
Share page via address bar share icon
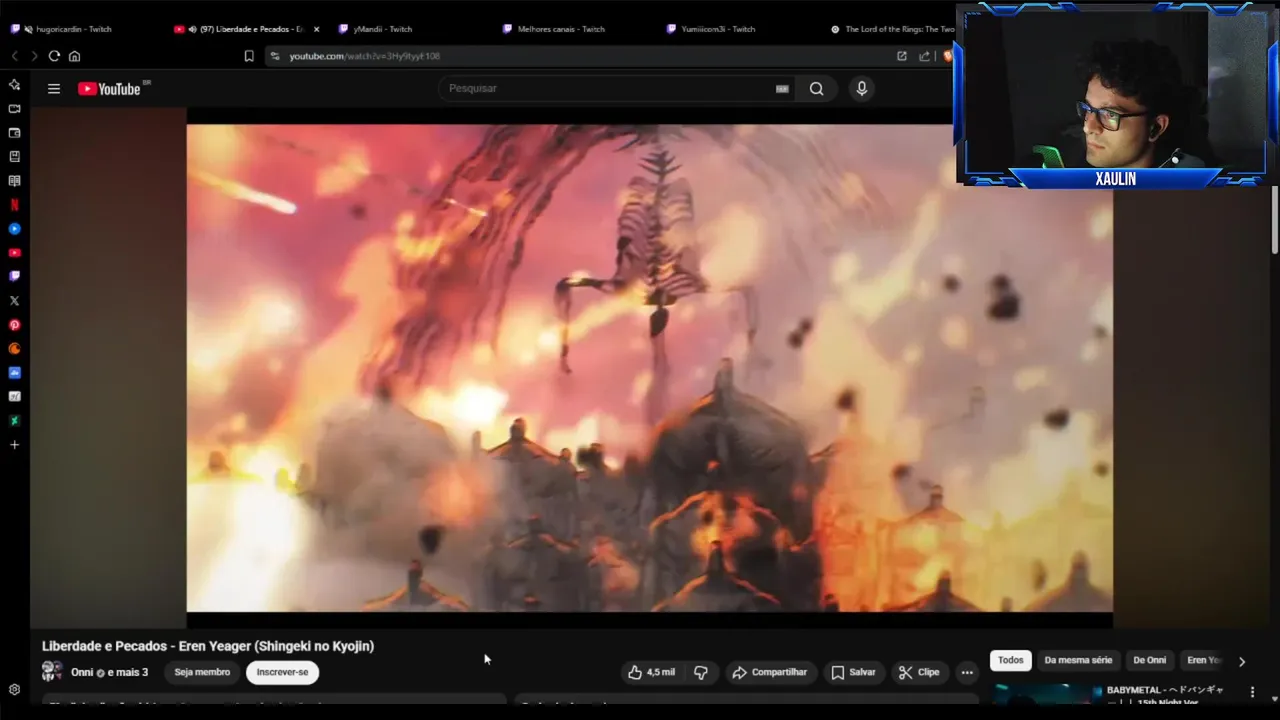pyautogui.click(x=924, y=56)
